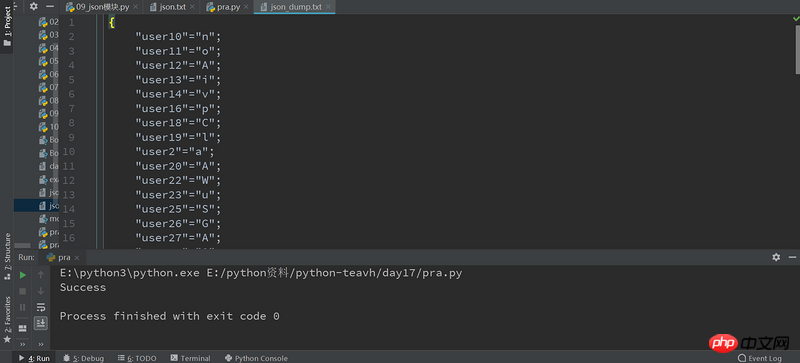800x363 pixels.
Task: Open the 4: Run tool window button
Action: pyautogui.click(x=34, y=358)
